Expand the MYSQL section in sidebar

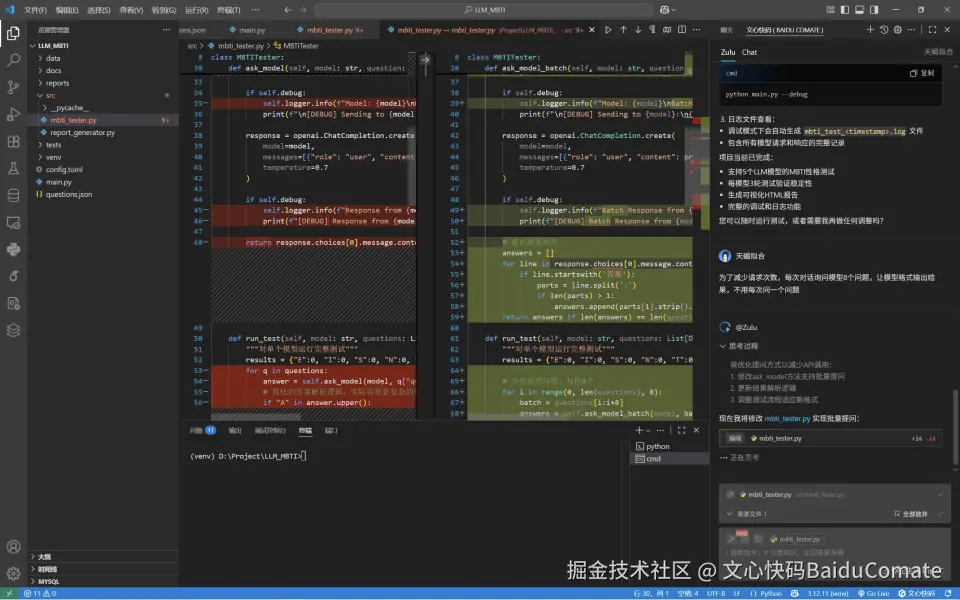click(x=48, y=581)
